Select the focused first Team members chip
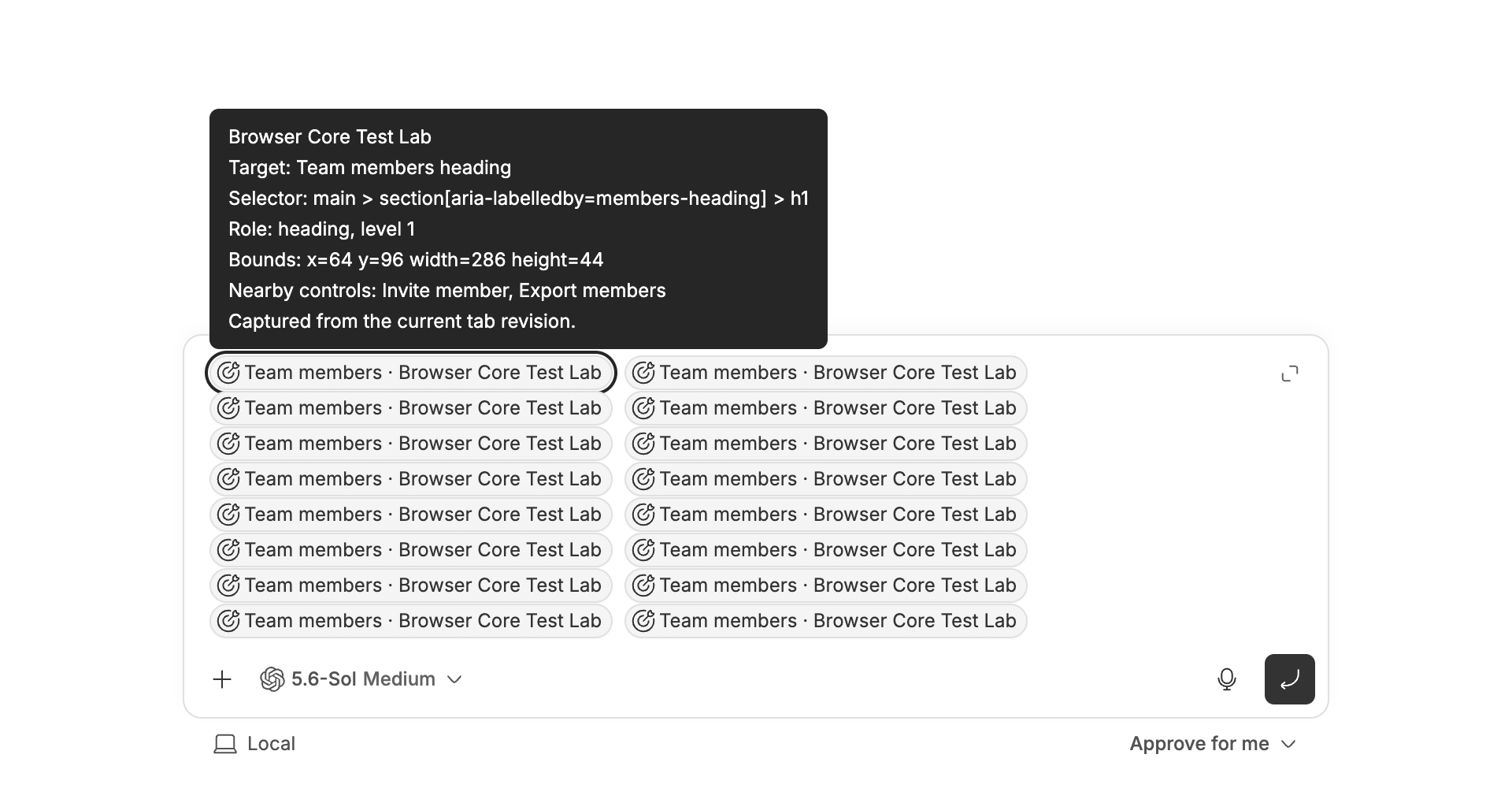This screenshot has width=1512, height=788. [x=411, y=373]
